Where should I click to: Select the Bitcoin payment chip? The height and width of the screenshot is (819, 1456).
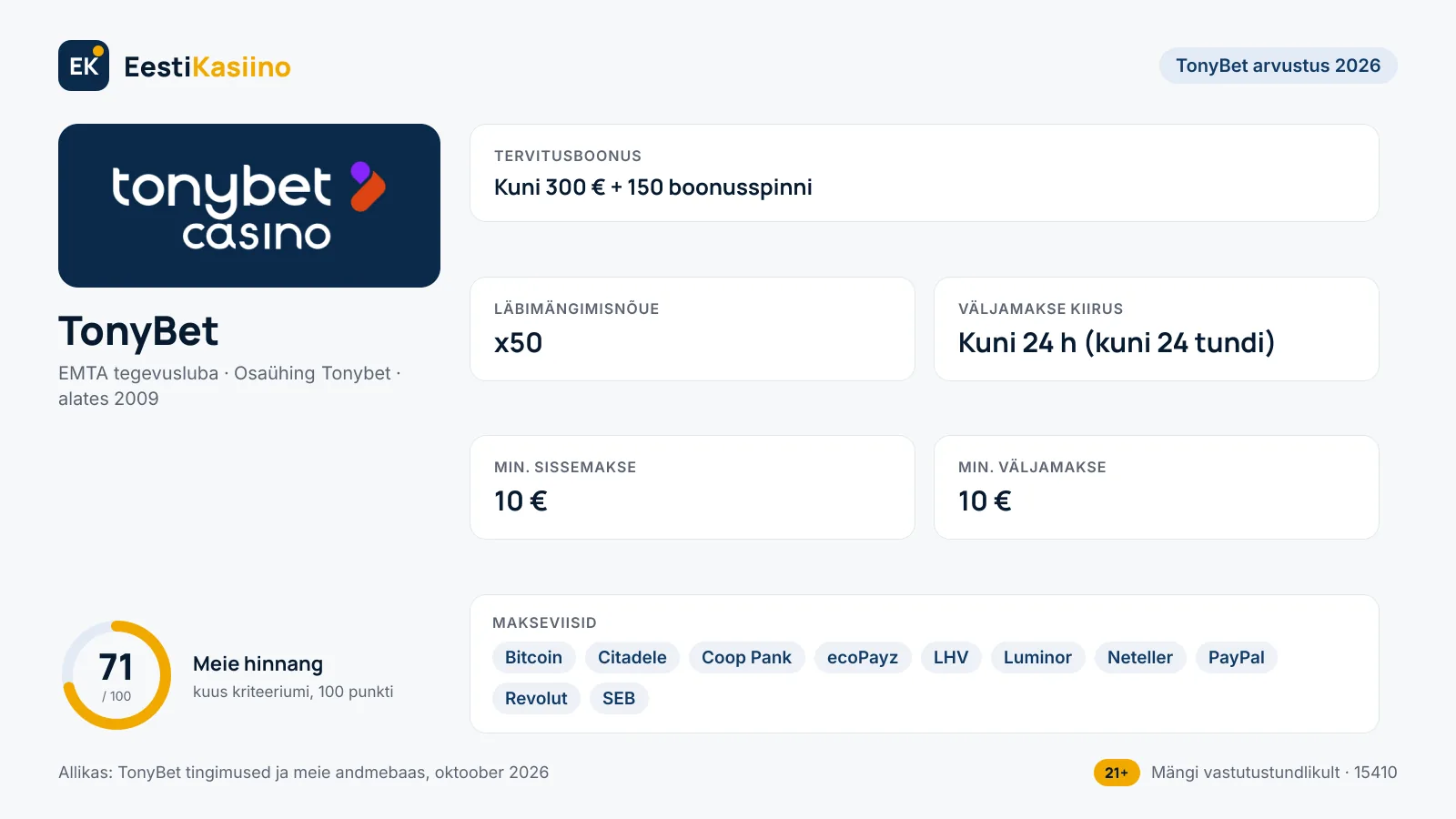click(x=534, y=658)
